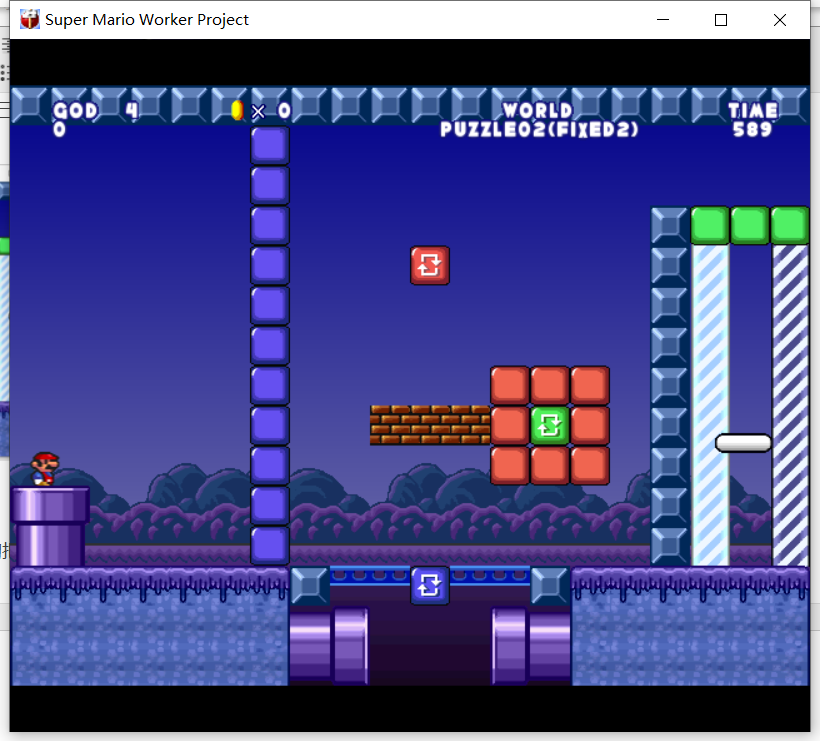Viewport: 820px width, 741px height.
Task: Close the Super Mario Worker Project window
Action: 780,20
